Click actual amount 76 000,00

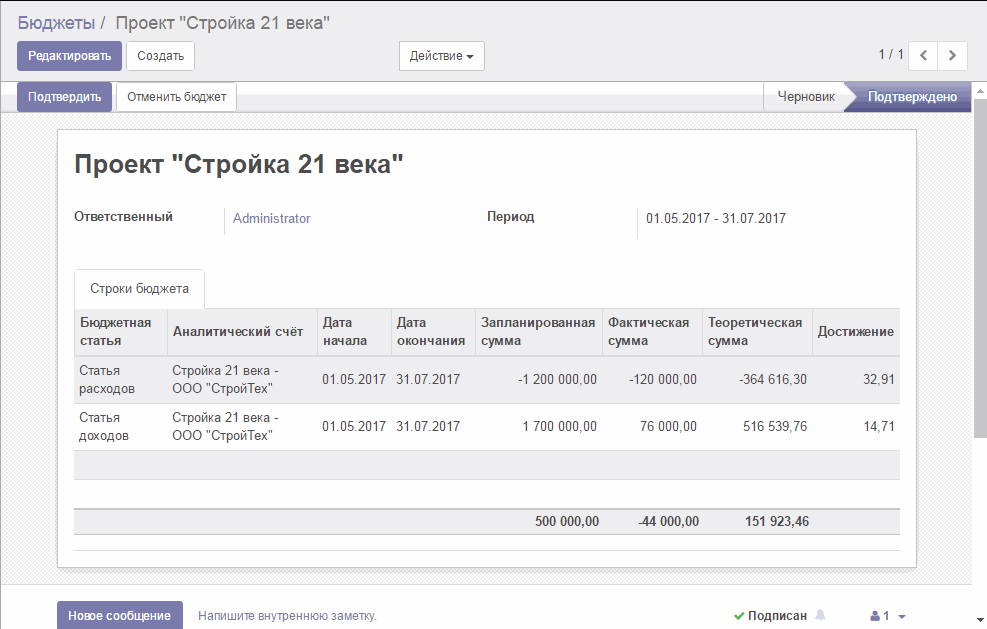668,426
